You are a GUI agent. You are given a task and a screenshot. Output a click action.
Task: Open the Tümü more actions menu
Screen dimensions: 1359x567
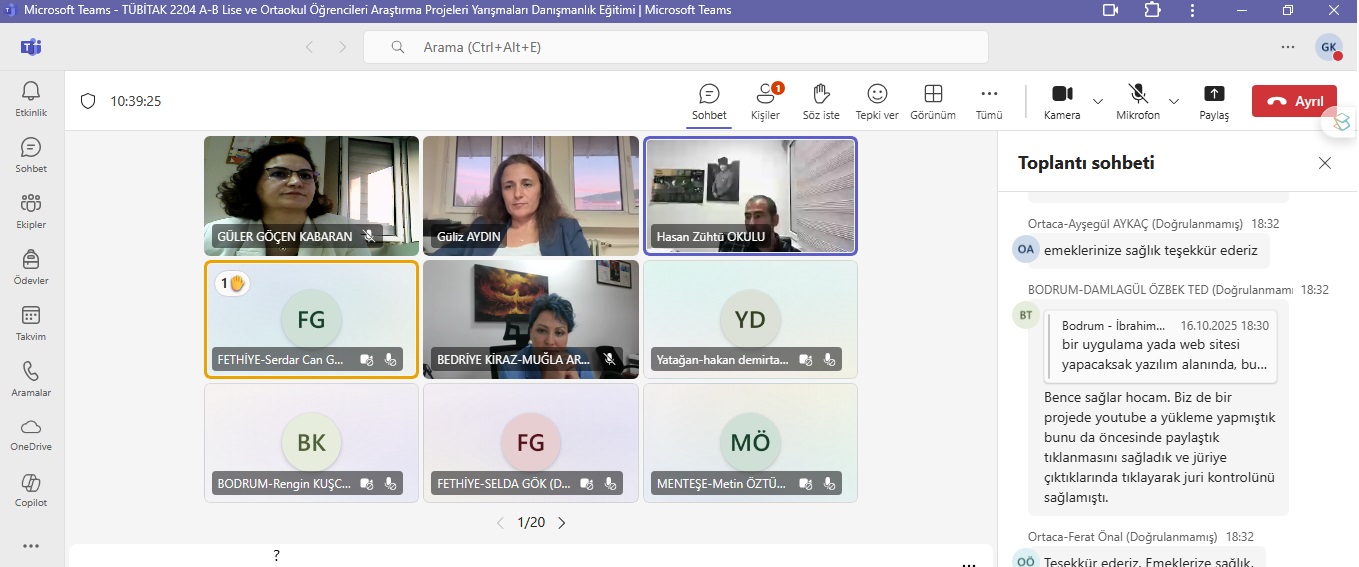point(989,101)
